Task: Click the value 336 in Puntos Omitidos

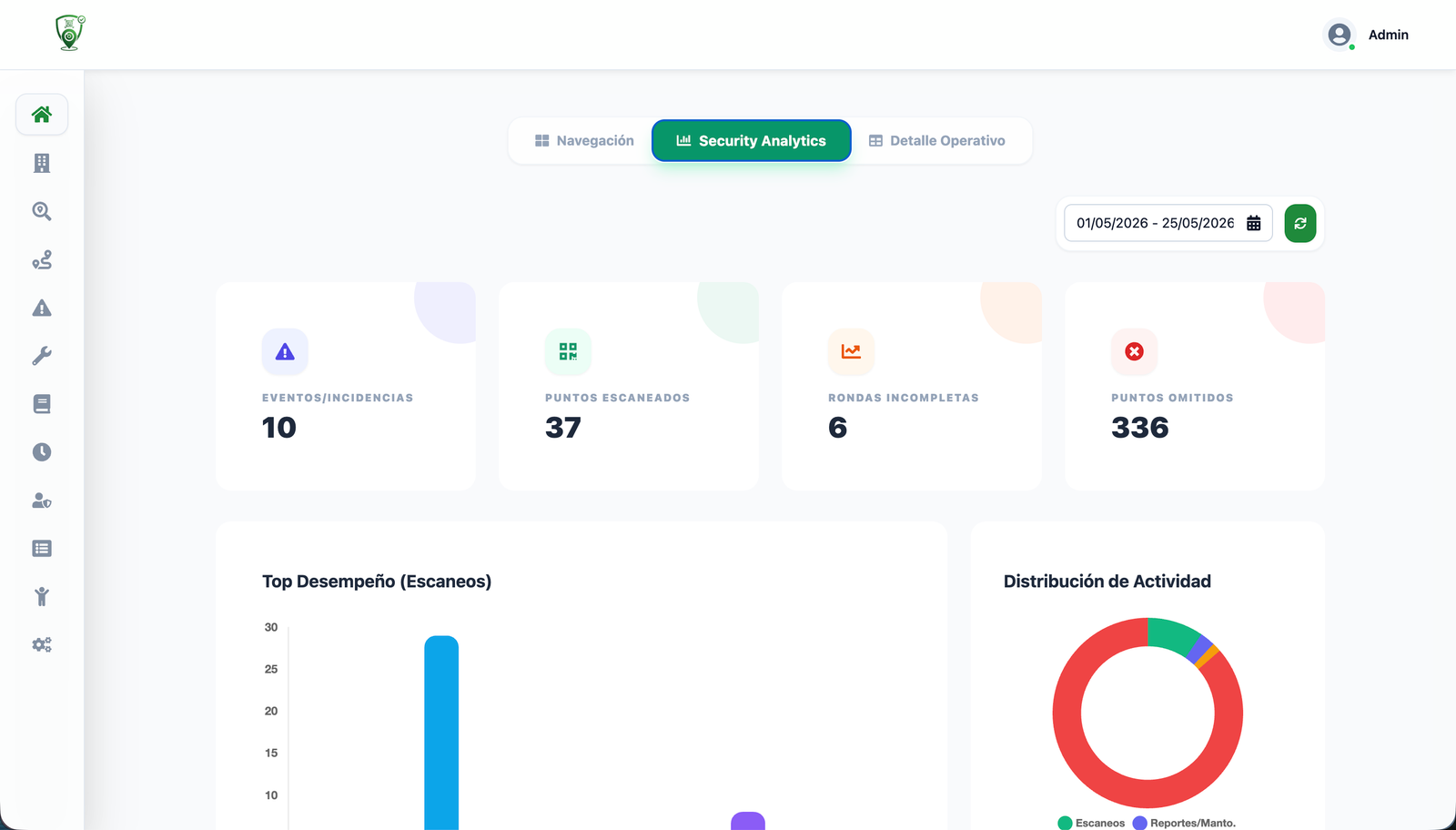Action: tap(1139, 428)
